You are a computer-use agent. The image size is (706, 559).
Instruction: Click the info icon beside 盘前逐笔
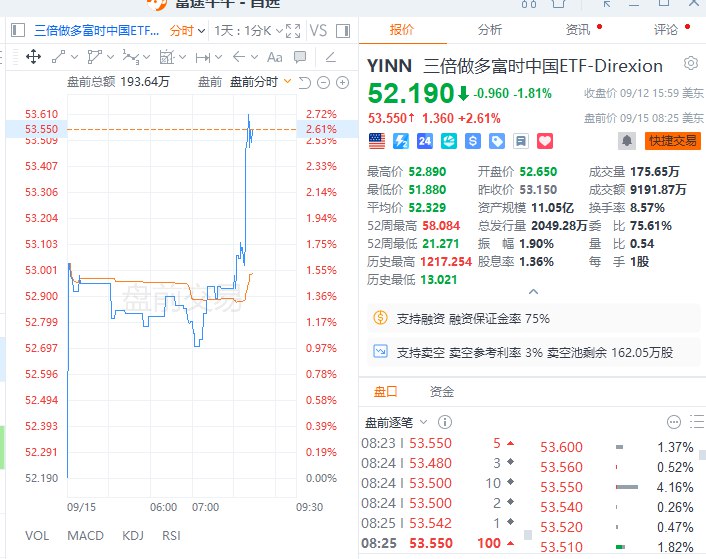point(445,422)
